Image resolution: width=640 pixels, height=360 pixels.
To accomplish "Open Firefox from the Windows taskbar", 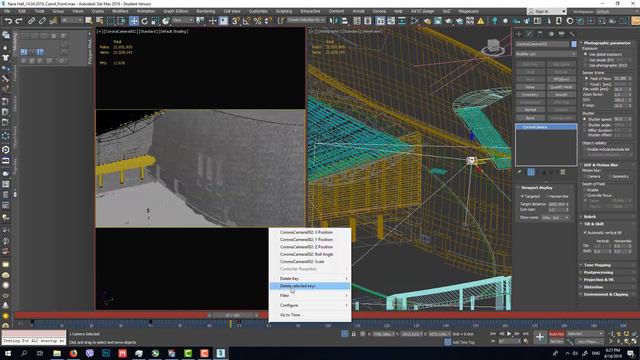I will pos(73,353).
